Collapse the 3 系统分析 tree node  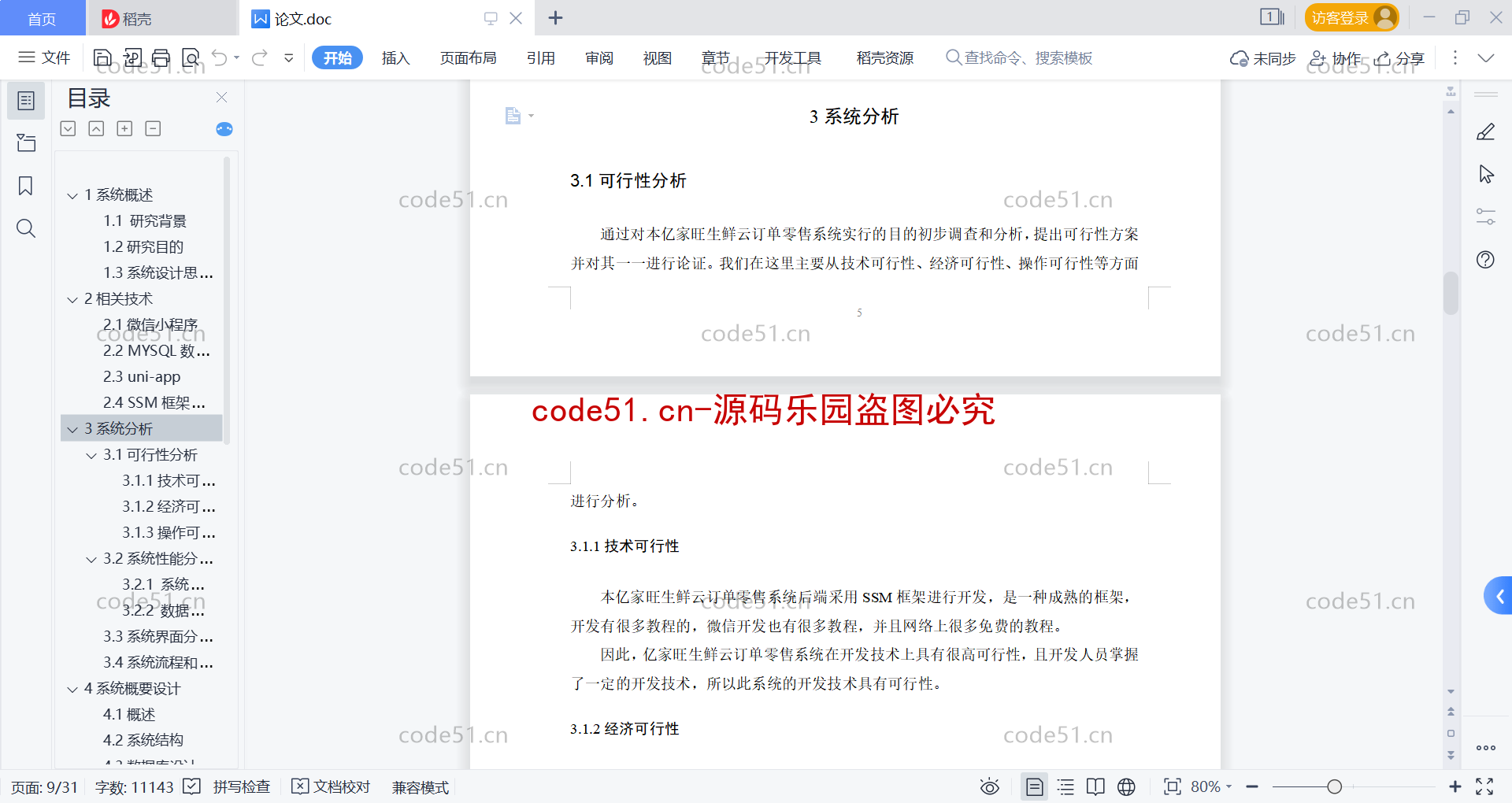[x=72, y=429]
